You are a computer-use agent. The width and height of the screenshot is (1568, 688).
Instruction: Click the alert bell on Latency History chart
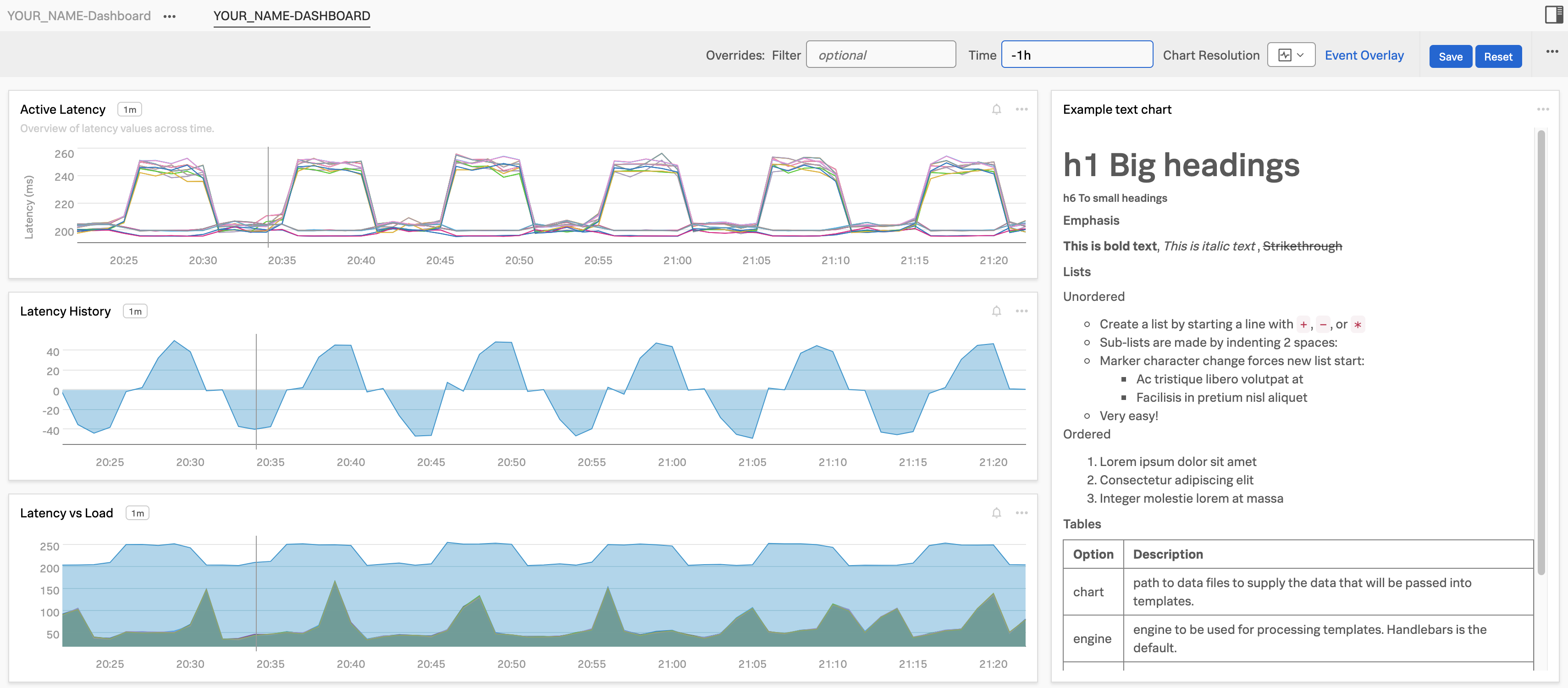tap(996, 311)
